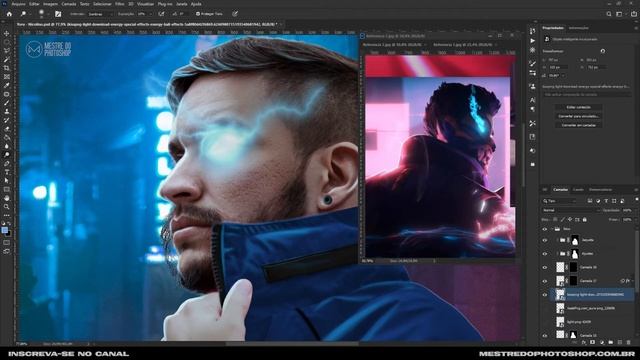Image resolution: width=640 pixels, height=360 pixels.
Task: Select the Brush tool
Action: tap(7, 103)
